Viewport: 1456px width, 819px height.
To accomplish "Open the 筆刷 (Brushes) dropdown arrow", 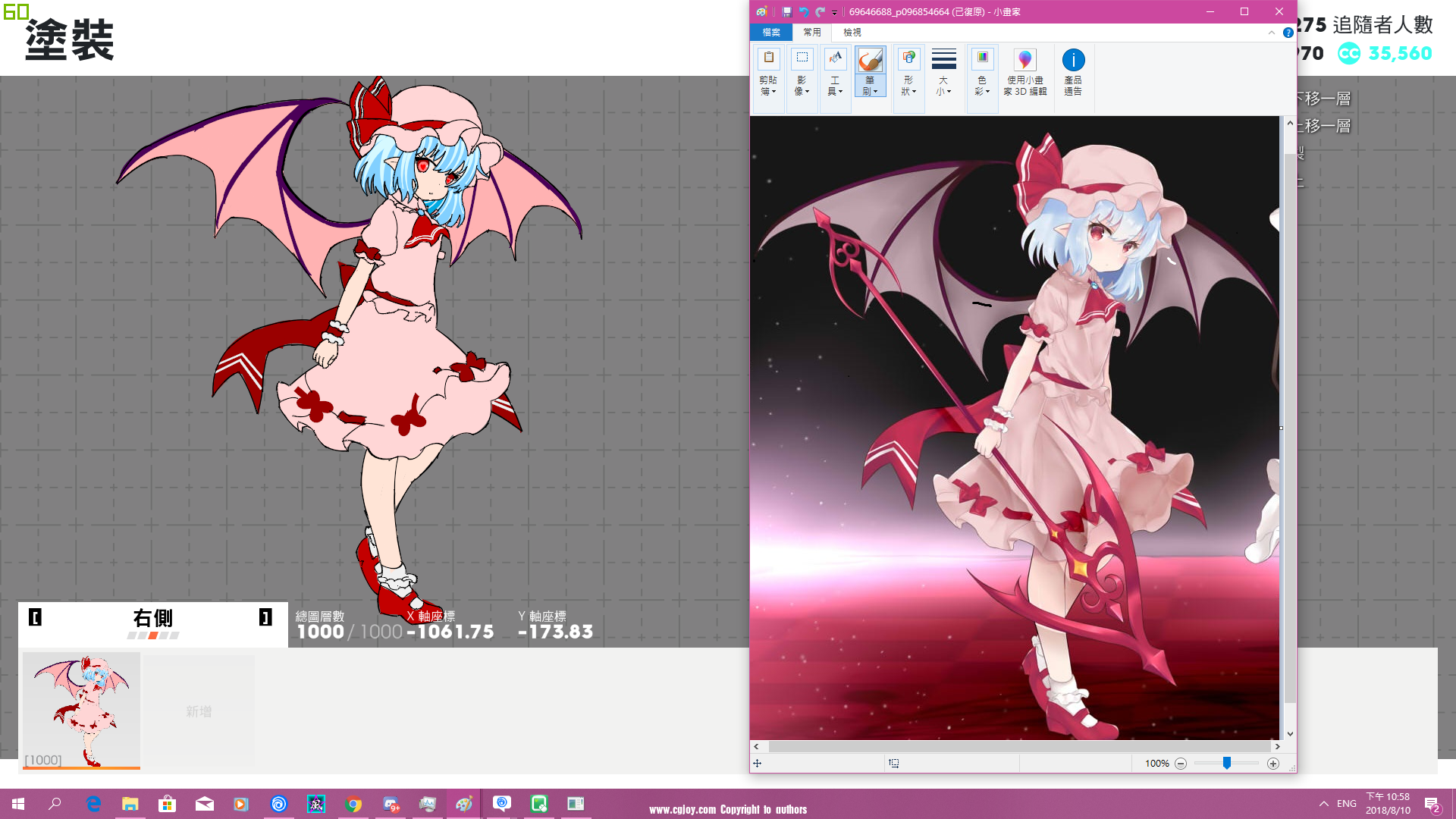I will pos(870,86).
